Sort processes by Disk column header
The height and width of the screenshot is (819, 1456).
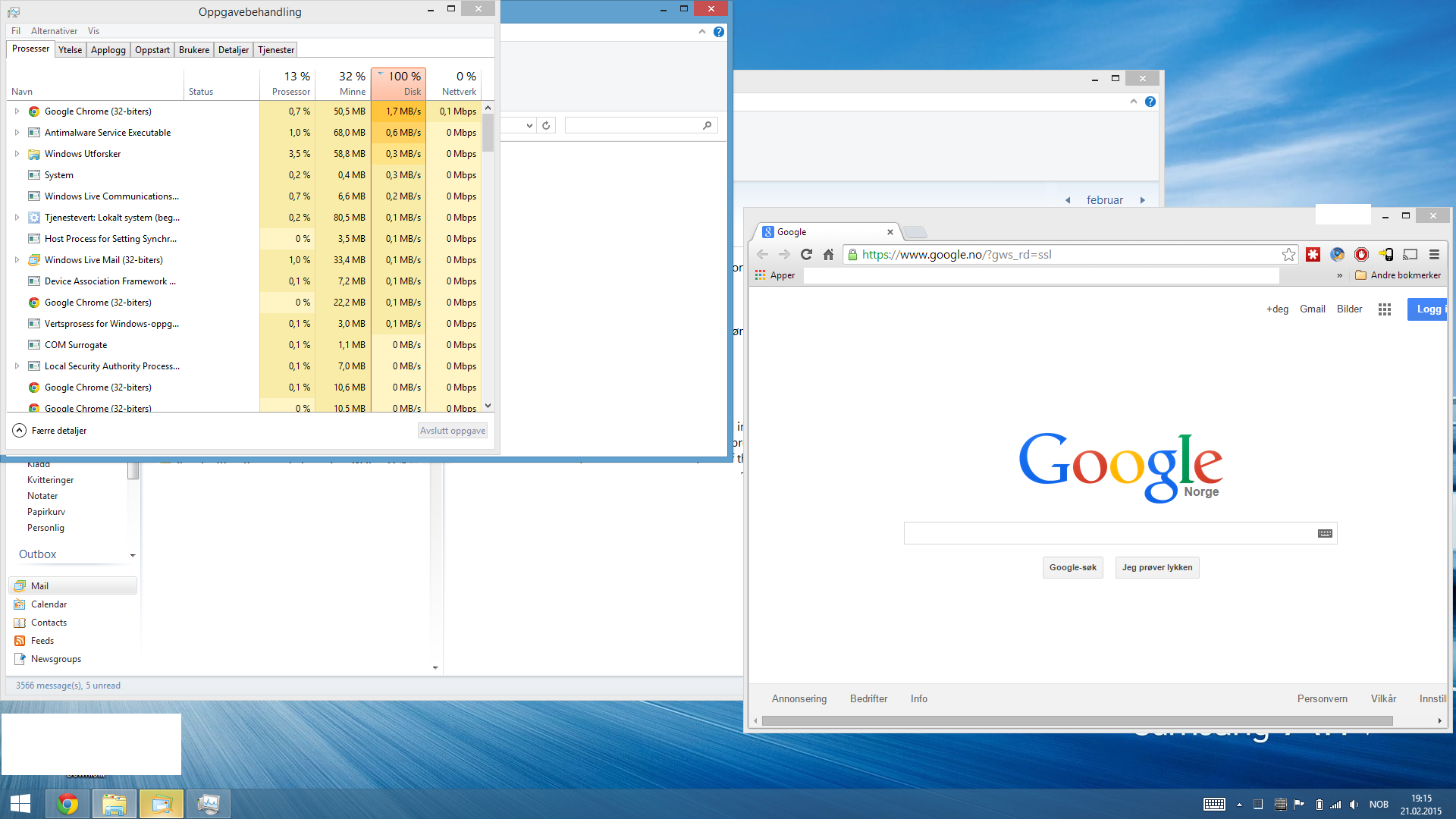click(399, 83)
